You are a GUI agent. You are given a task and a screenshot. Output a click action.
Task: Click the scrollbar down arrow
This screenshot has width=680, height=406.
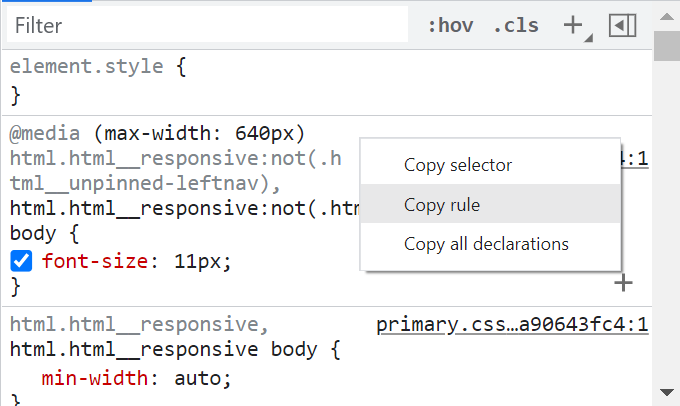(667, 392)
